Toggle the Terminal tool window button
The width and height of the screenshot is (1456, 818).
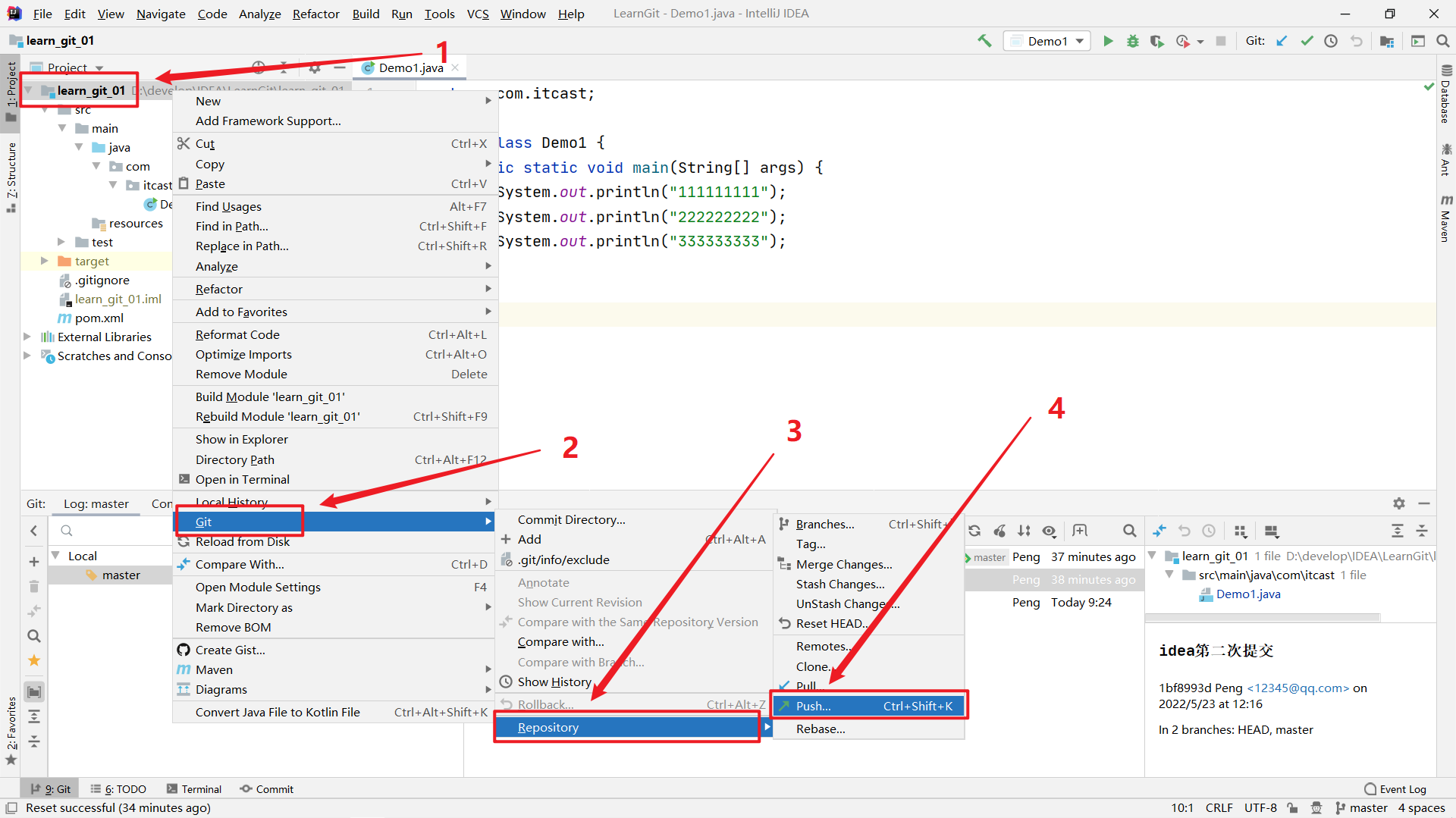click(x=194, y=789)
